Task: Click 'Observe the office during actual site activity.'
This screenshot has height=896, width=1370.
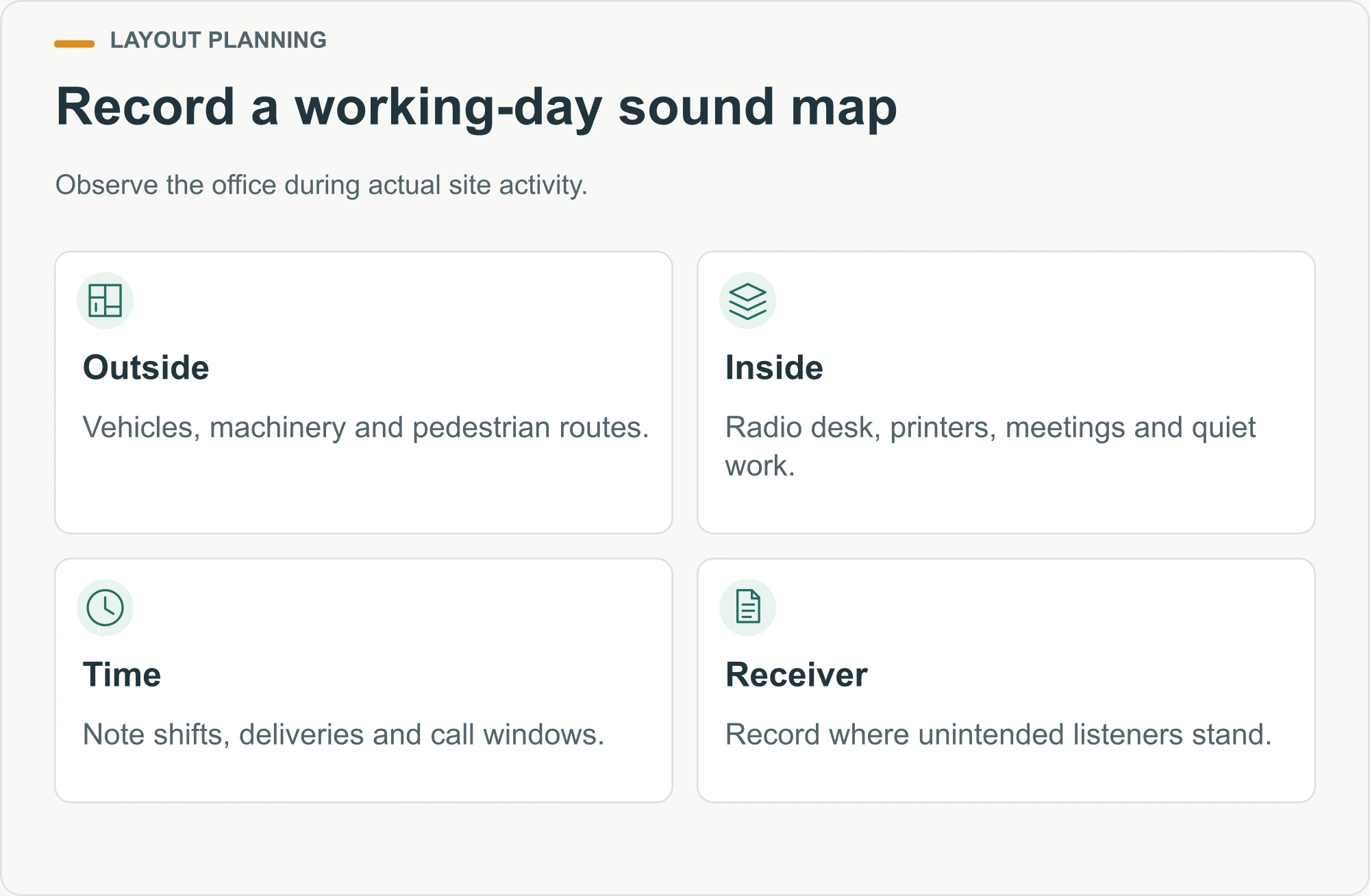Action: click(x=321, y=185)
